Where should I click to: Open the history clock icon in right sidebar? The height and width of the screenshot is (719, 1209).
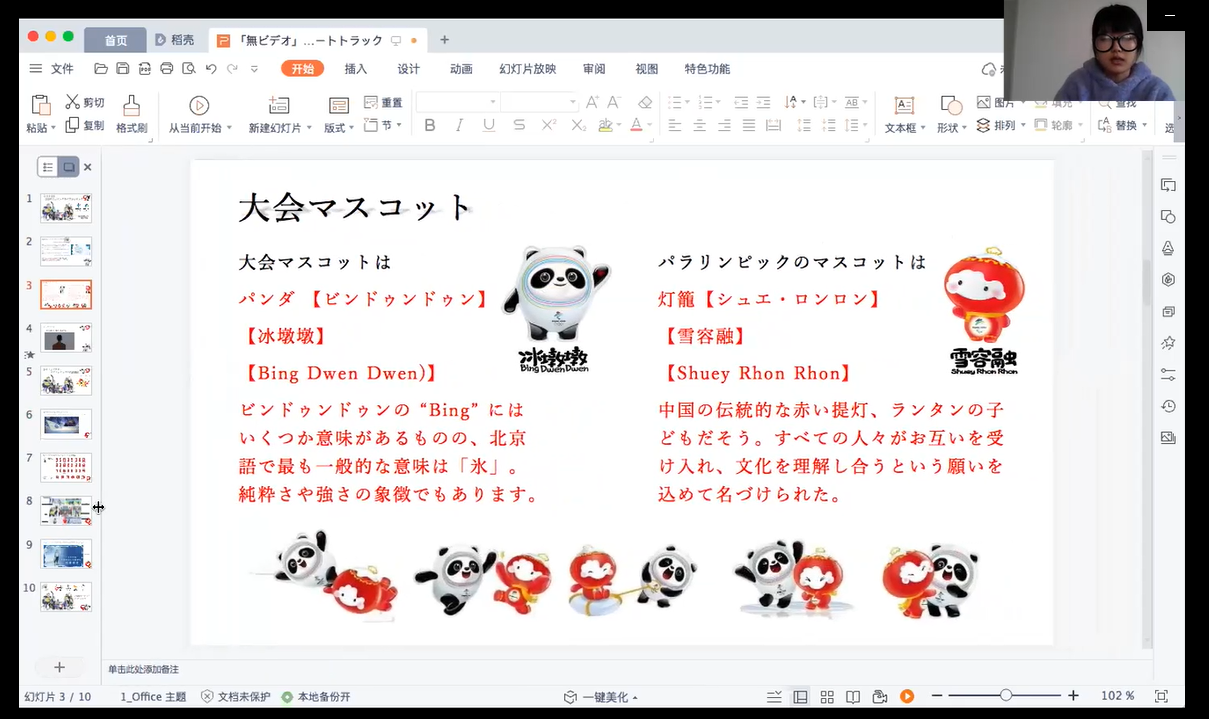[1168, 406]
